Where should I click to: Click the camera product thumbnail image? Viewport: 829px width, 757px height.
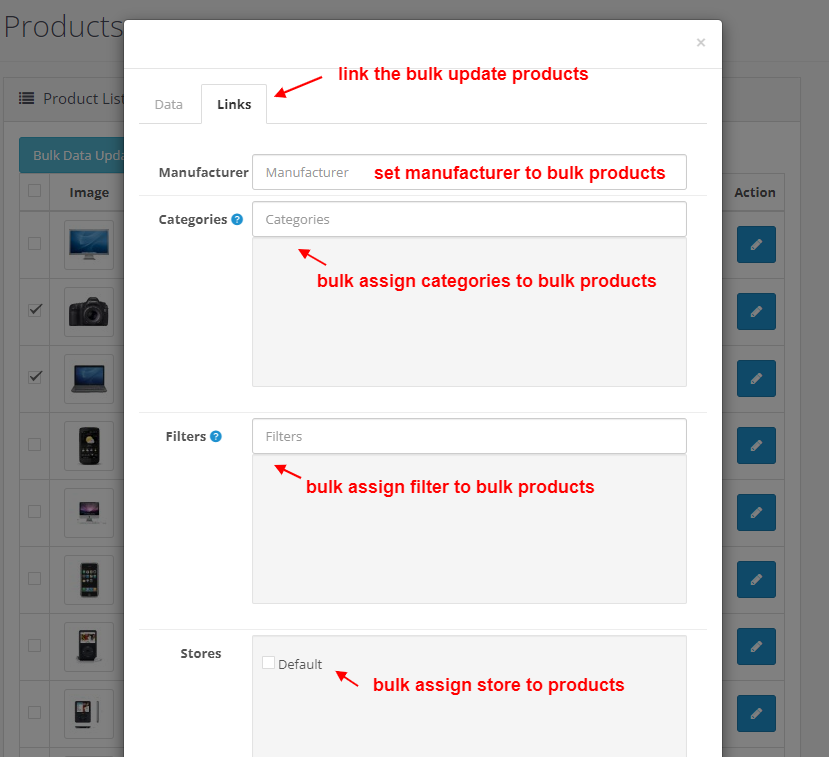point(89,312)
